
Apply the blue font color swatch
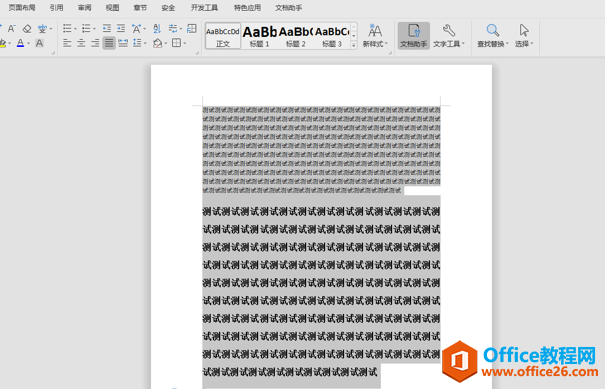pyautogui.click(x=20, y=43)
